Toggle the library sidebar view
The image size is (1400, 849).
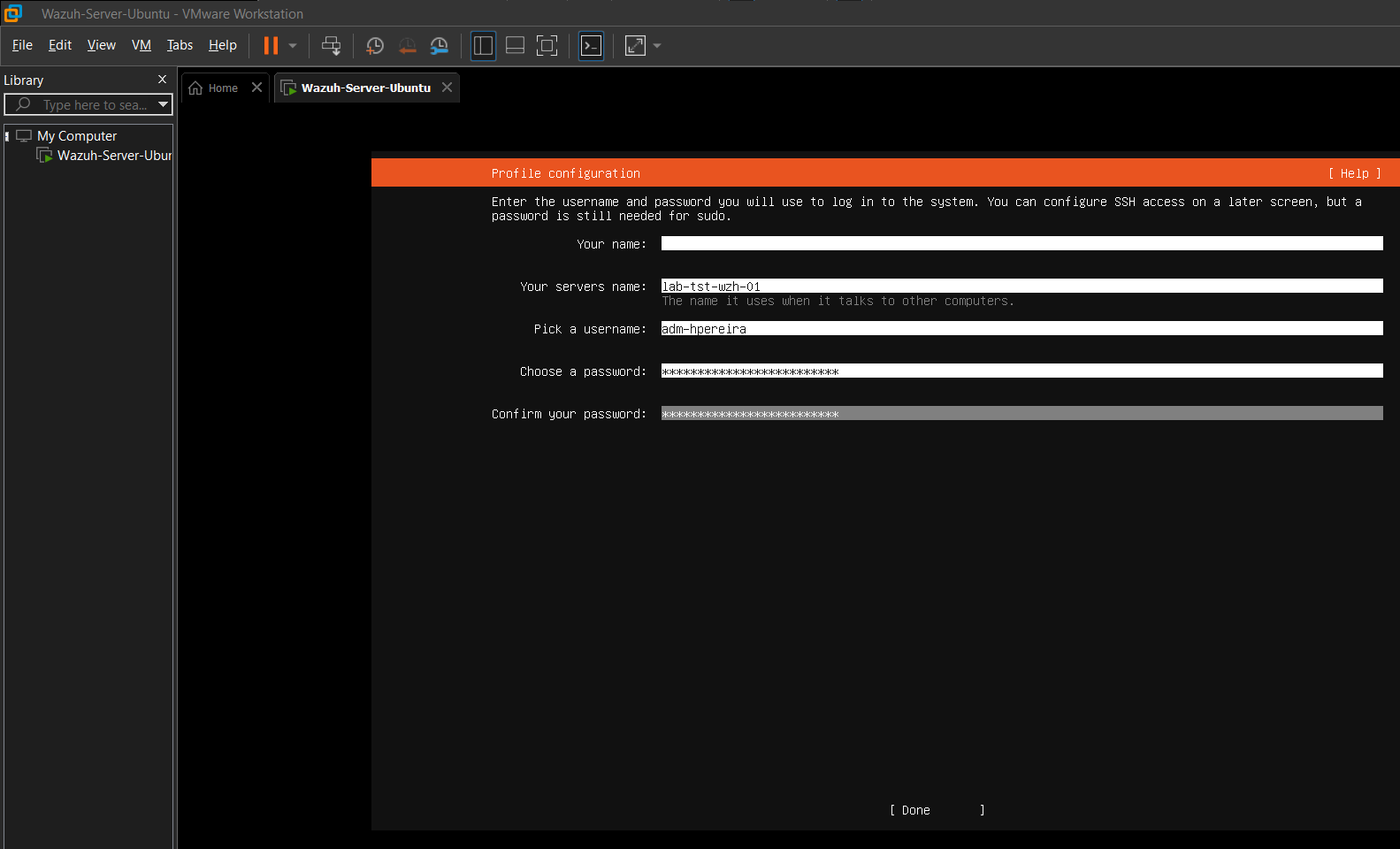coord(483,45)
